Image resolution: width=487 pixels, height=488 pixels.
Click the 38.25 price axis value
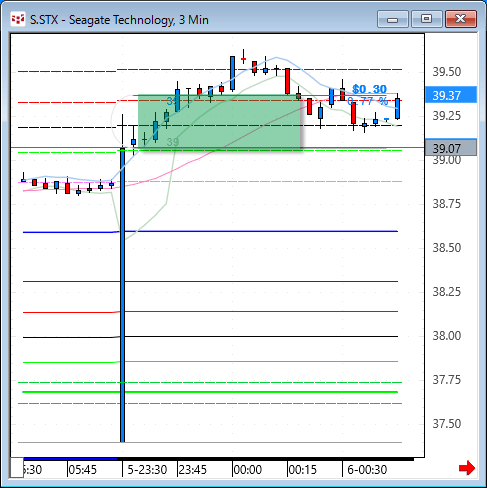pyautogui.click(x=447, y=292)
